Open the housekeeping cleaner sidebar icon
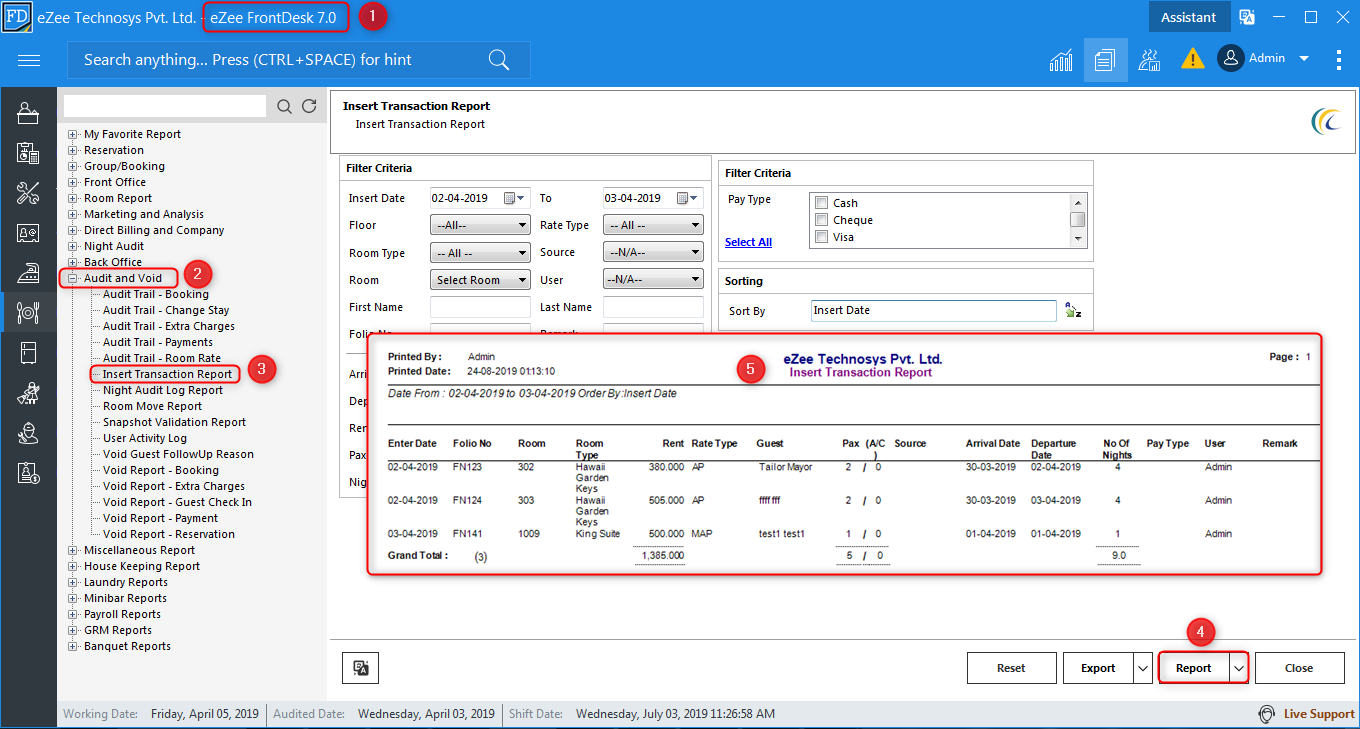1360x729 pixels. tap(28, 393)
